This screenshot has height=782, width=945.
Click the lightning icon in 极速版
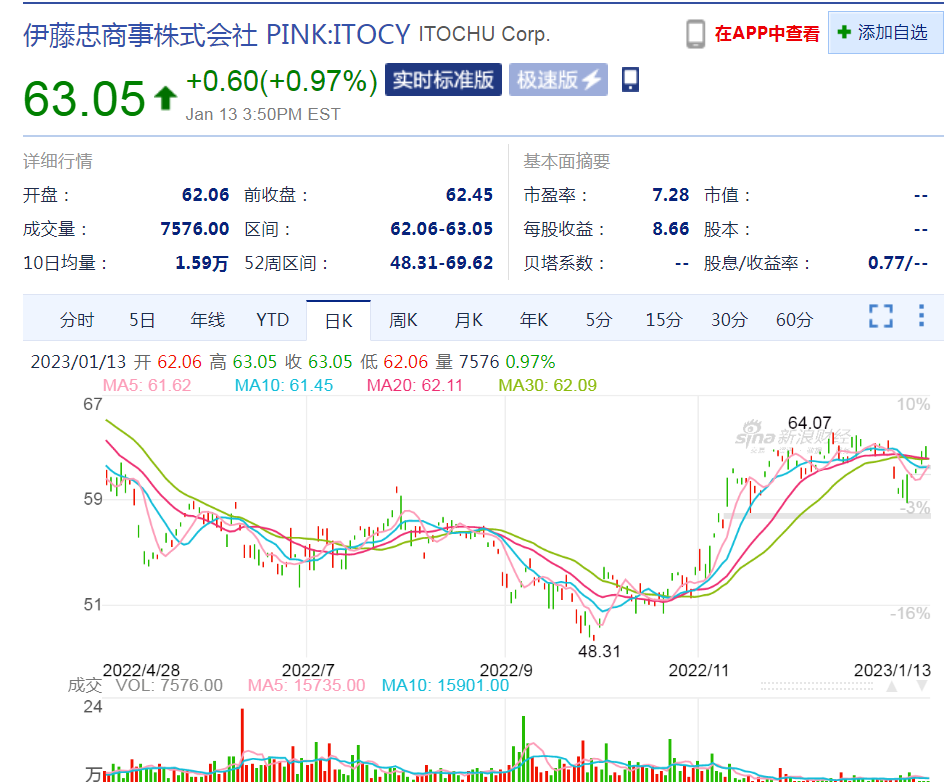(x=591, y=80)
